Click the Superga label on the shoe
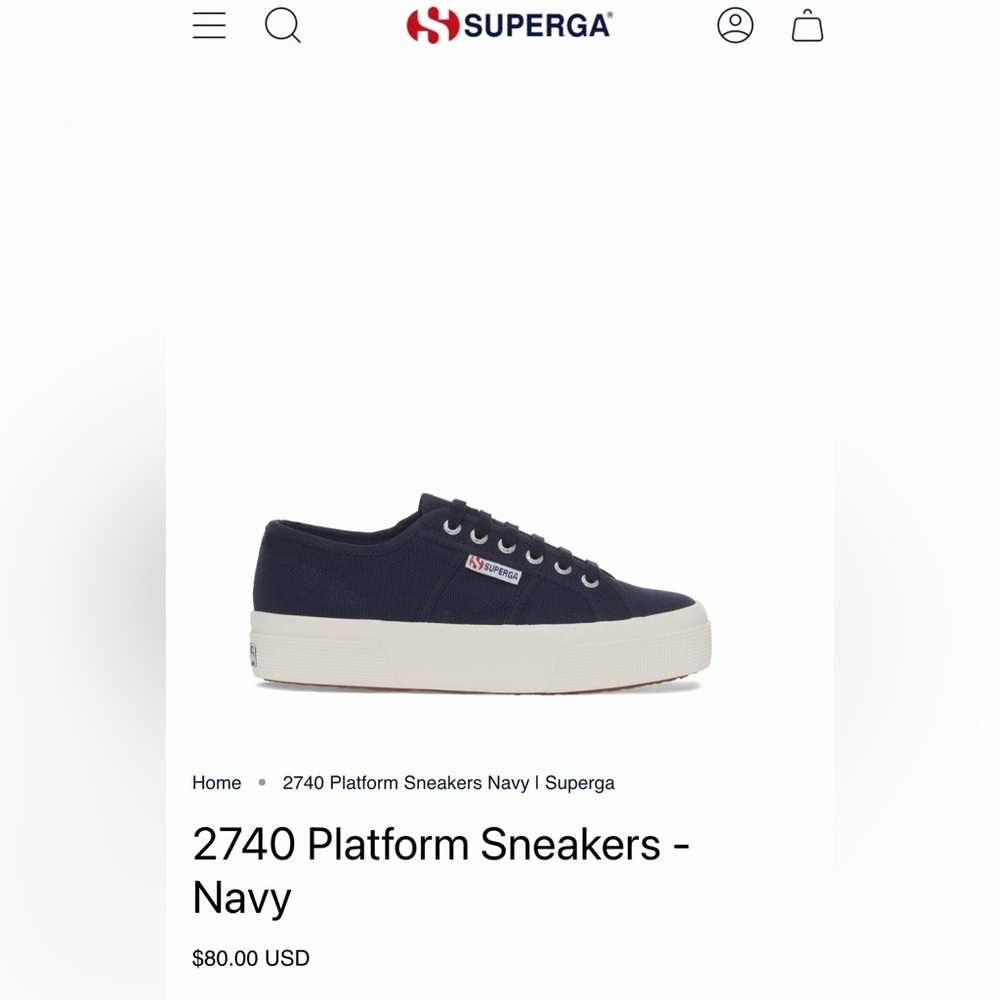This screenshot has width=1000, height=1000. [492, 570]
